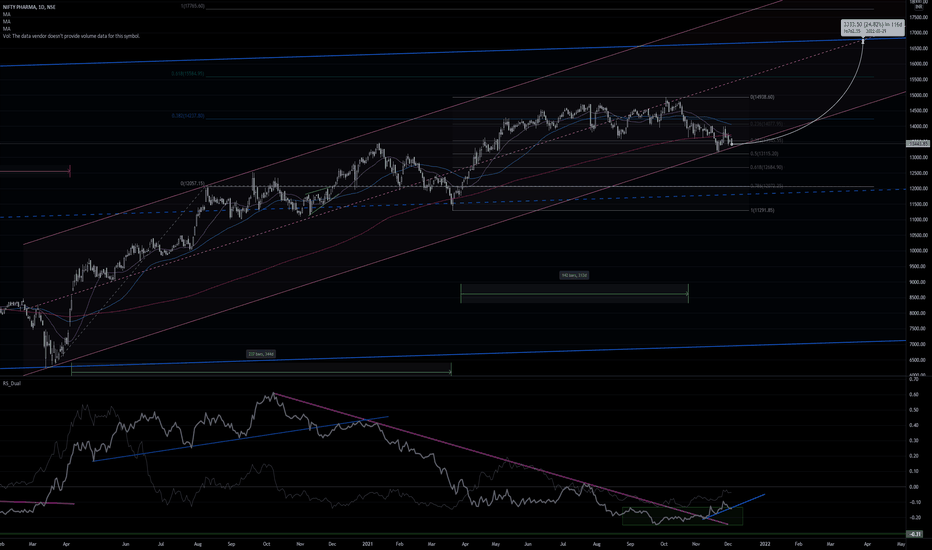
Task: Click the 17000.00 price axis label
Action: 918,33
